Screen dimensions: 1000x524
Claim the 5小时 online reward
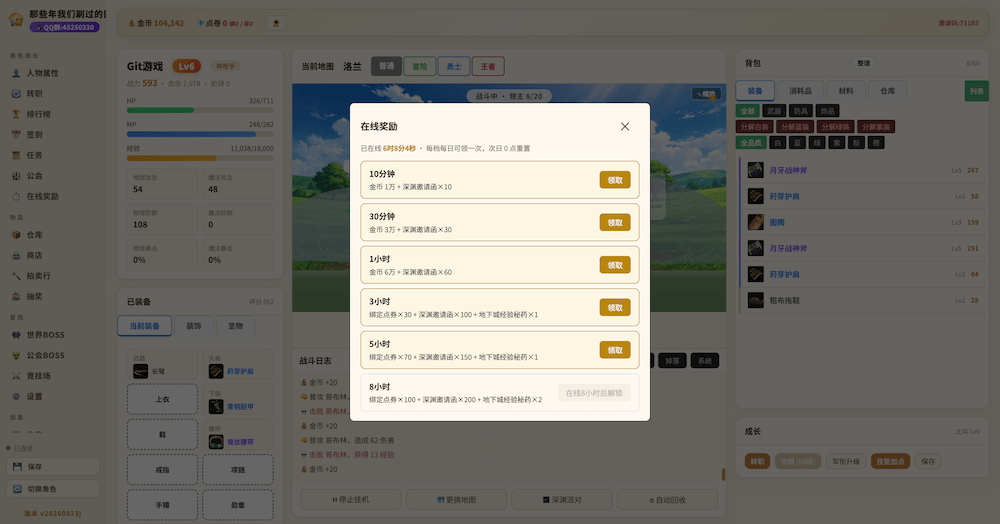(x=615, y=350)
